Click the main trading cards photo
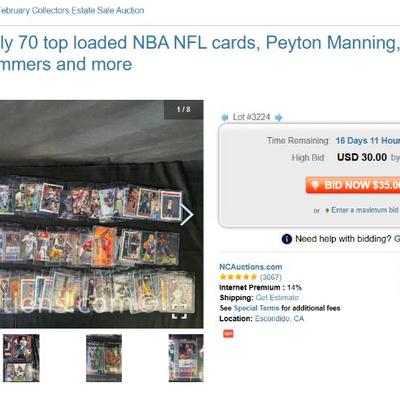 coord(102,214)
